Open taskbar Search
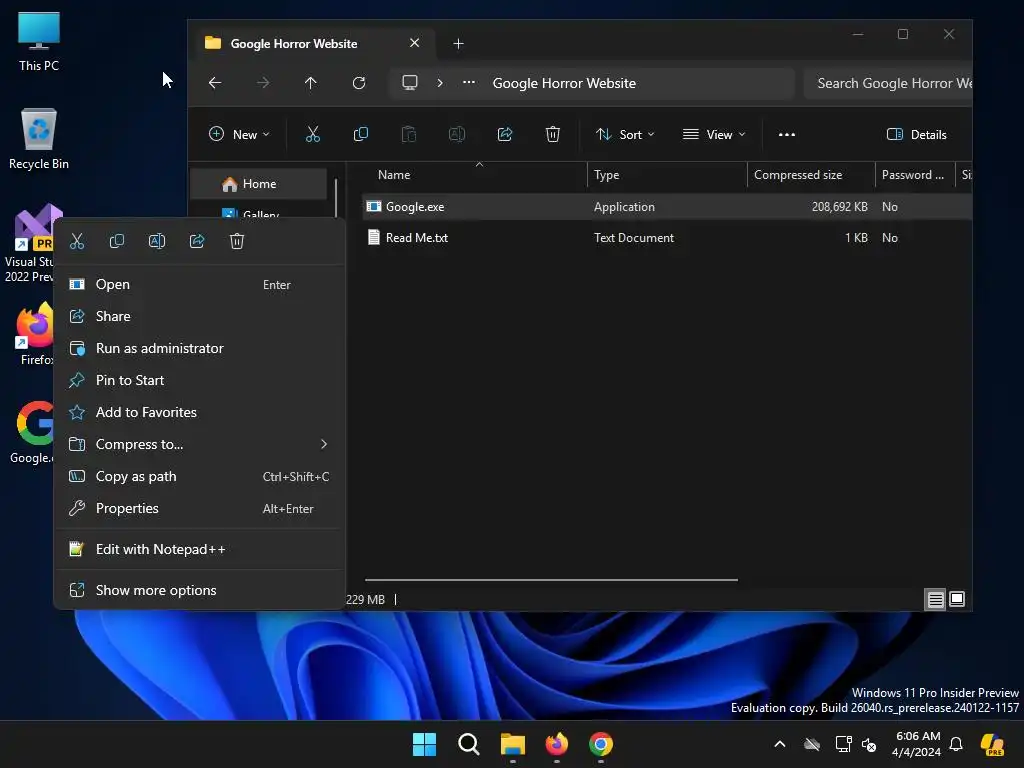This screenshot has width=1024, height=768. coord(469,744)
